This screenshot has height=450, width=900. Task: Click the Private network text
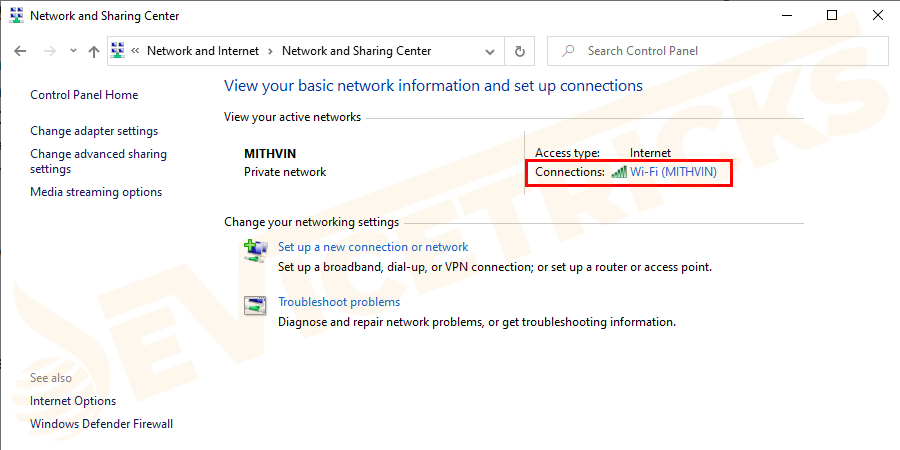coord(285,172)
